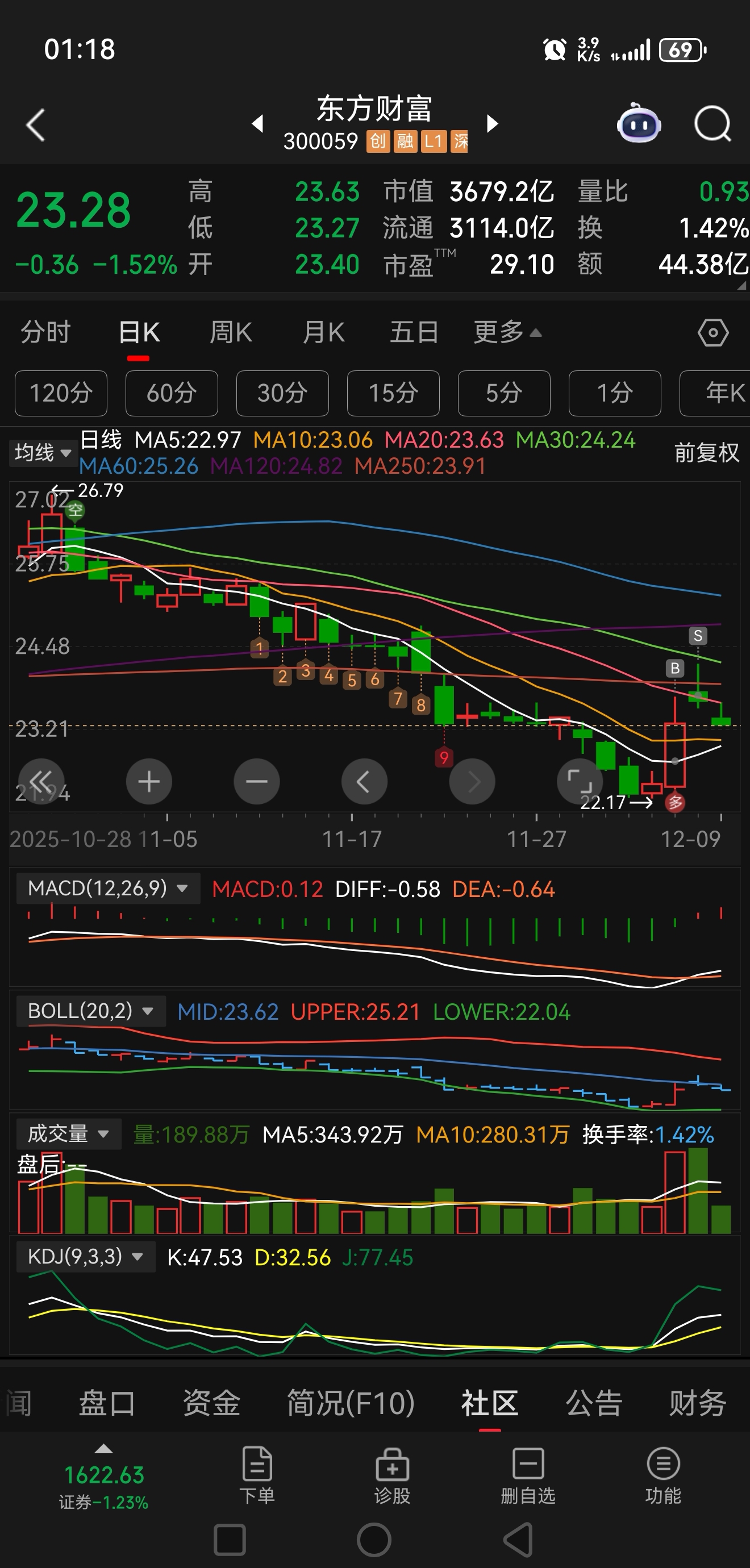Expand the 更多 periods menu
Image resolution: width=750 pixels, height=1568 pixels.
[507, 332]
